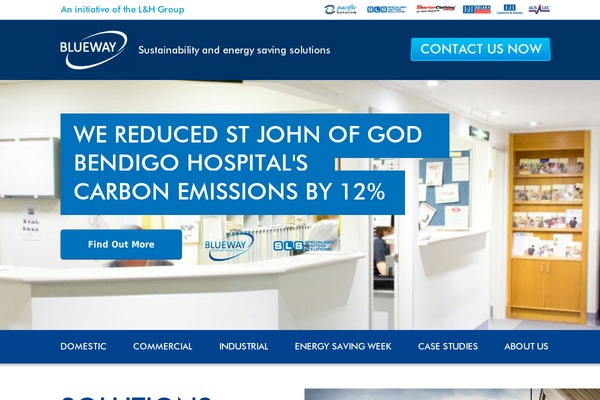
Task: Open the CASE STUDIES menu item
Action: (x=448, y=346)
